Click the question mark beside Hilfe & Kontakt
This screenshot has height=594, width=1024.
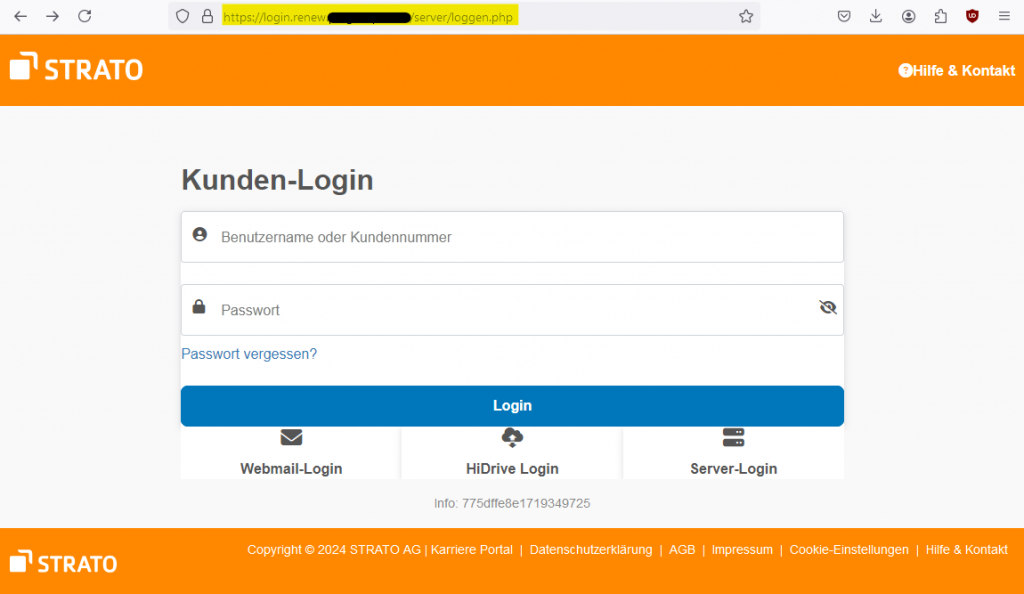(906, 71)
